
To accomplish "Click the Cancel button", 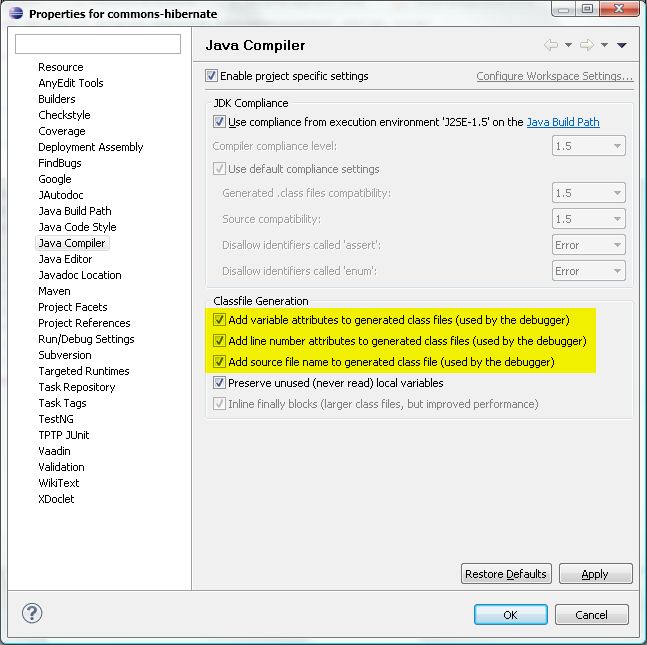I will (592, 614).
